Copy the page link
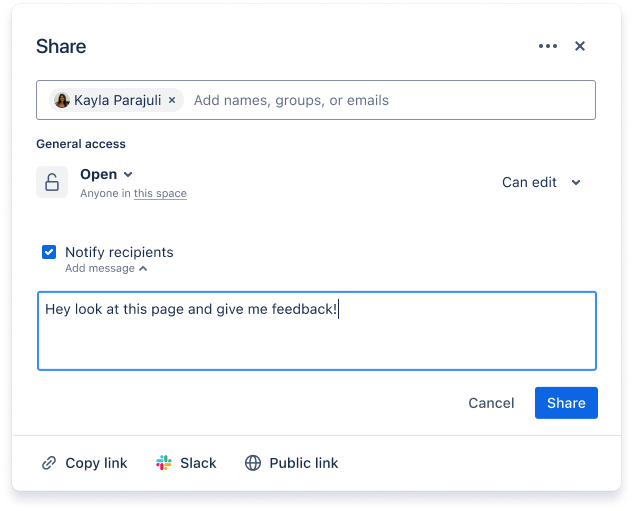This screenshot has width=633, height=511. point(84,463)
